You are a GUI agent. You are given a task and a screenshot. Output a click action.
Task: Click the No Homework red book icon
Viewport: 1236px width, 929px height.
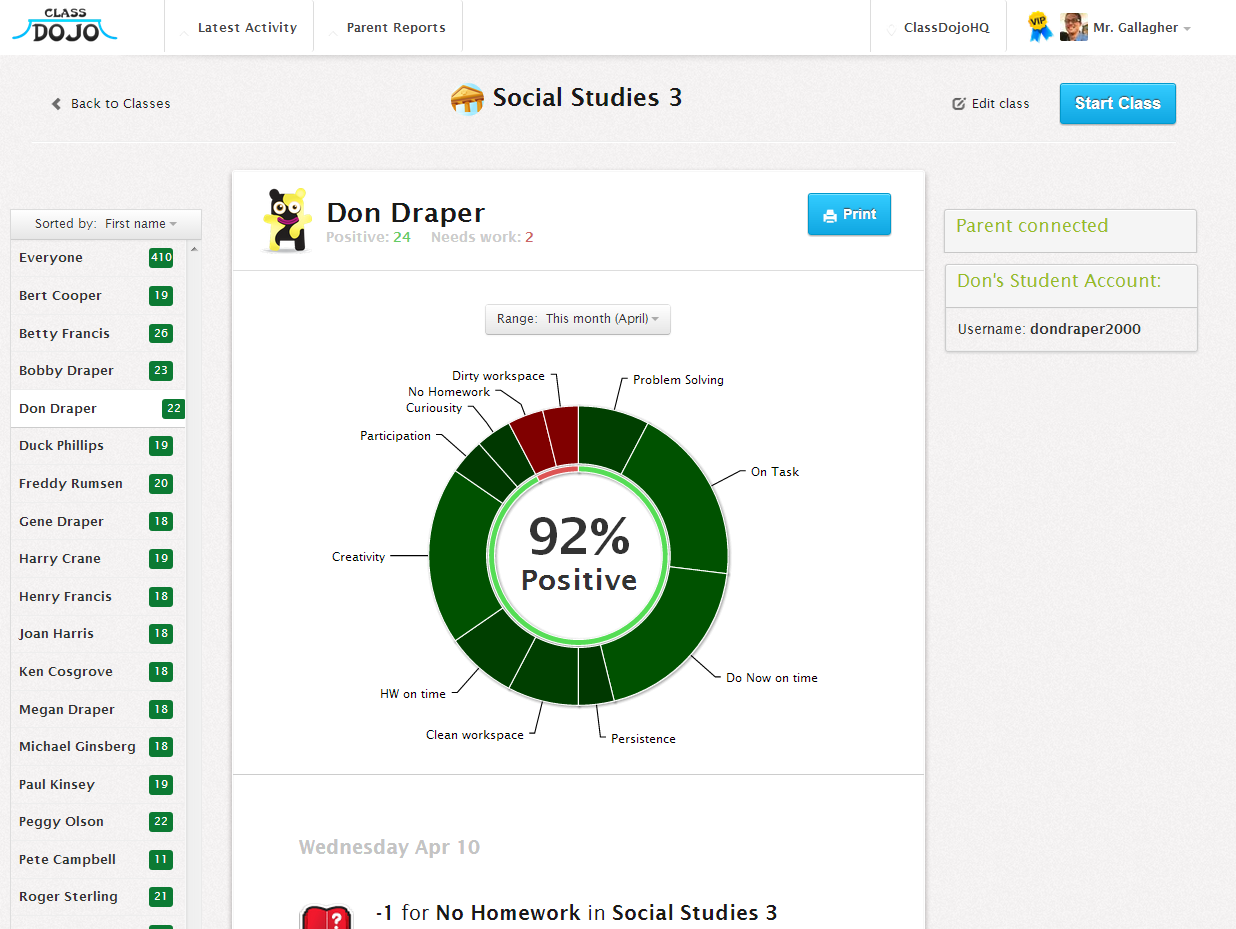pyautogui.click(x=326, y=917)
